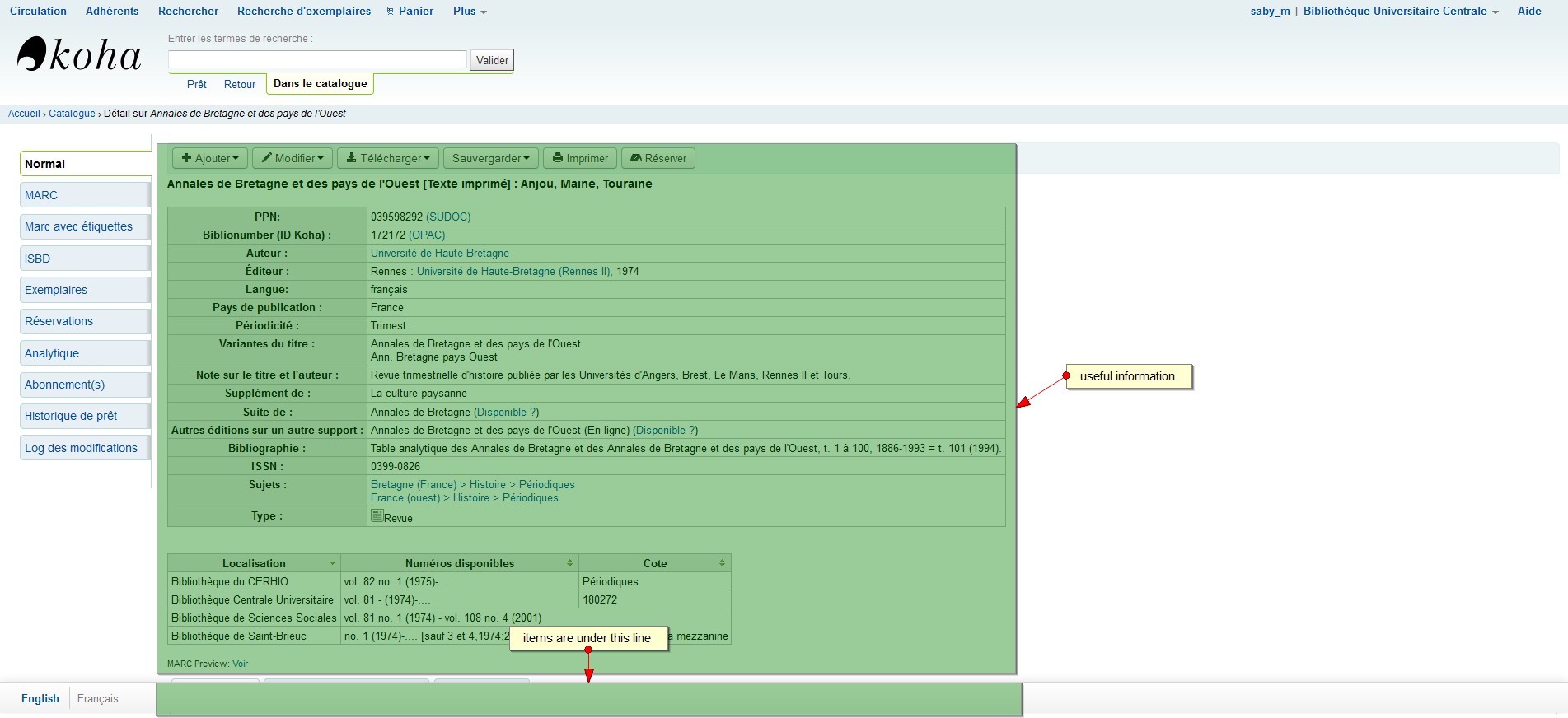The width and height of the screenshot is (1568, 718).
Task: Sort table by Numéros disponibles arrow
Action: pos(569,564)
